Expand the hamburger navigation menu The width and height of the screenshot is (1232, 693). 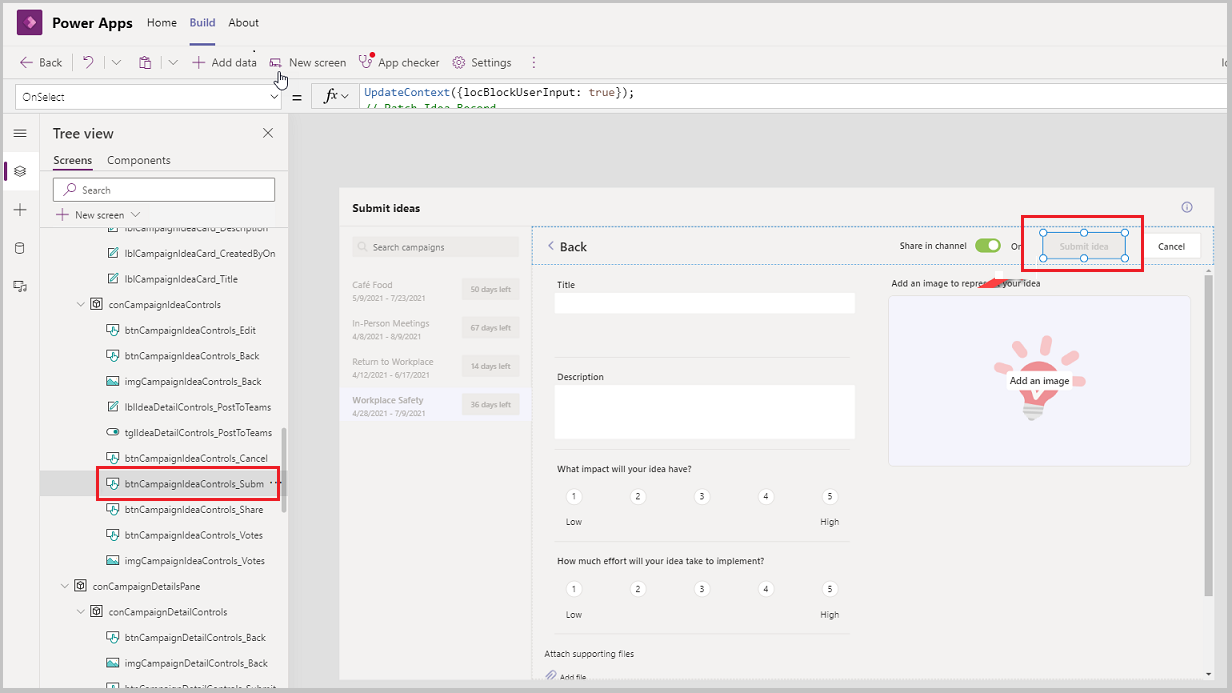click(x=20, y=133)
